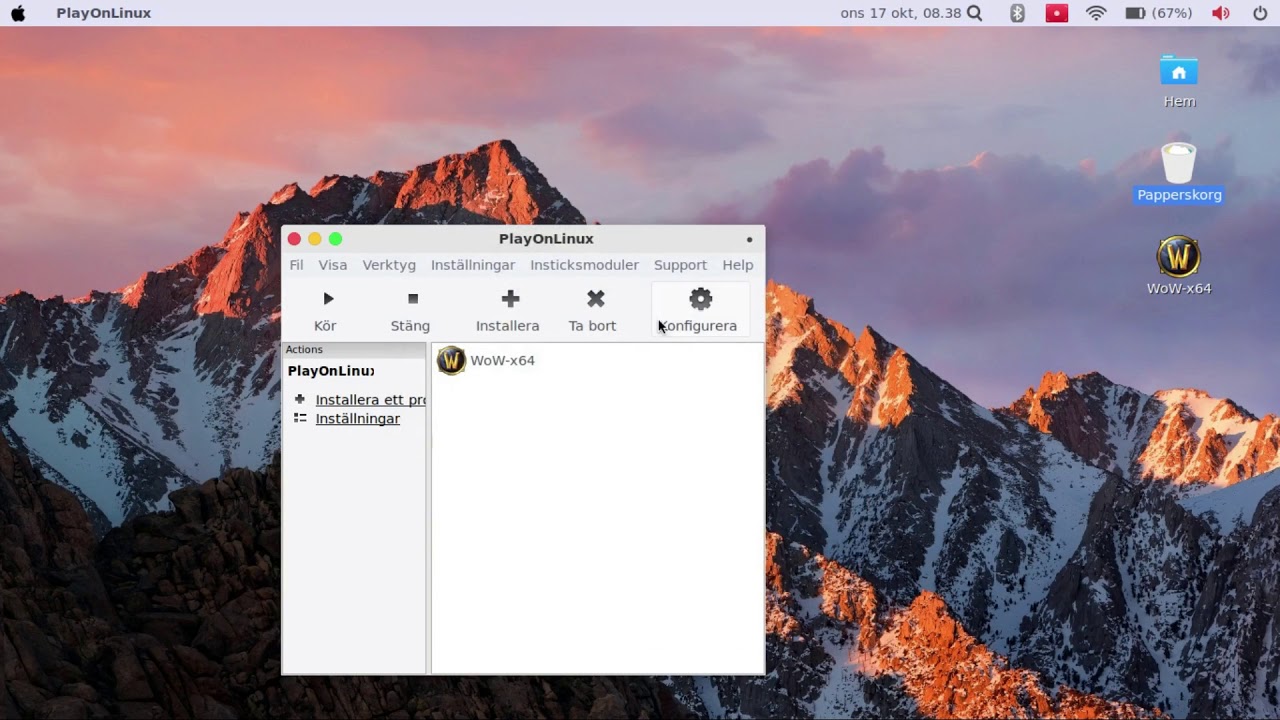Close the PlayOnLinux window with the red button

(x=294, y=239)
